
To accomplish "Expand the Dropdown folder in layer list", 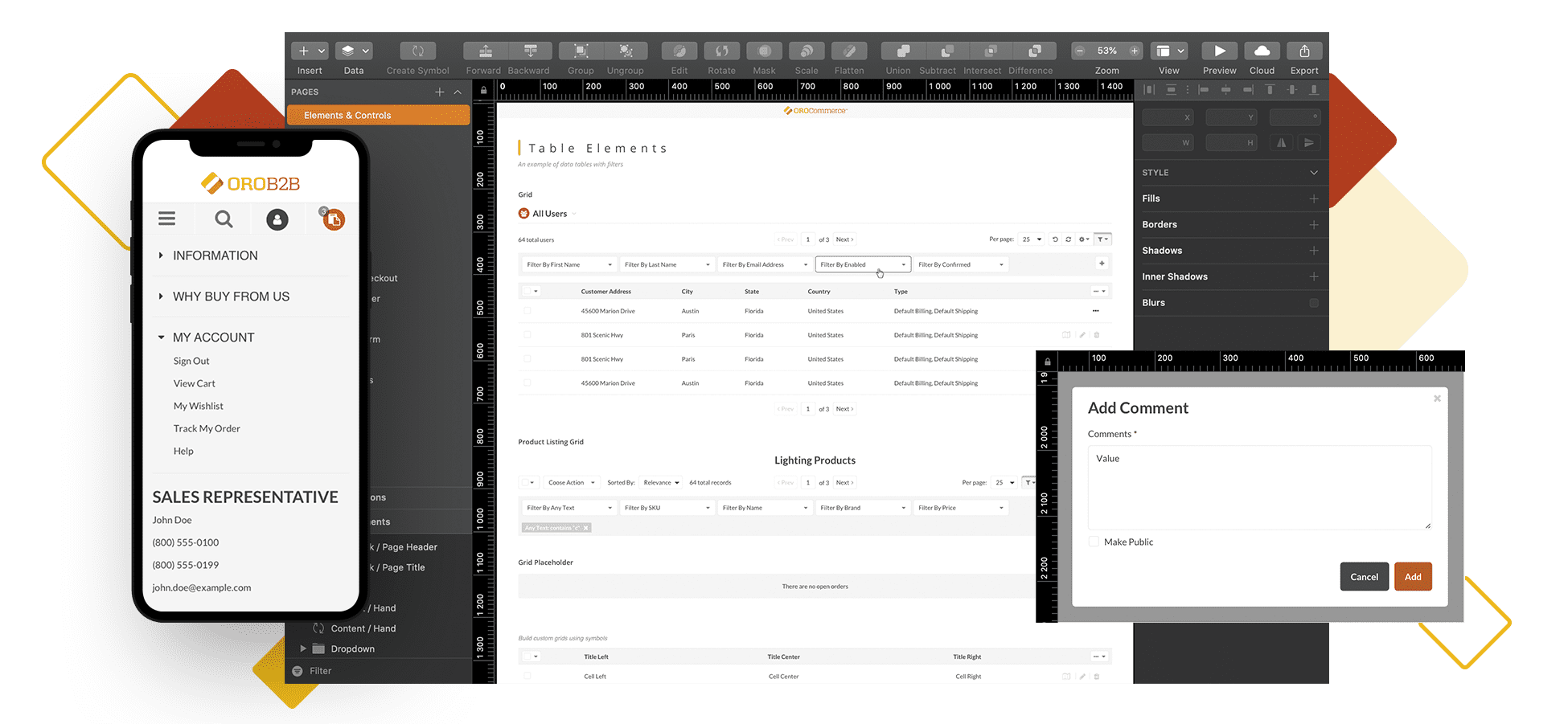I will tap(303, 648).
